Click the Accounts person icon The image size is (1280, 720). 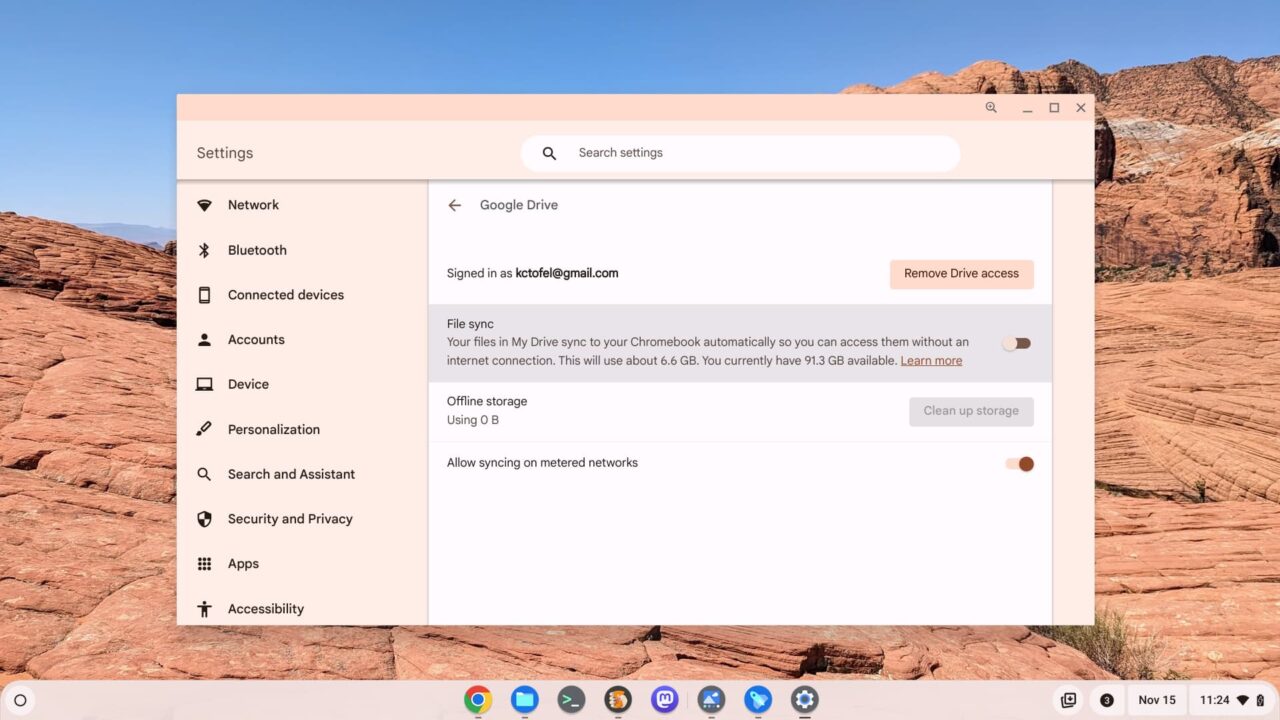204,340
